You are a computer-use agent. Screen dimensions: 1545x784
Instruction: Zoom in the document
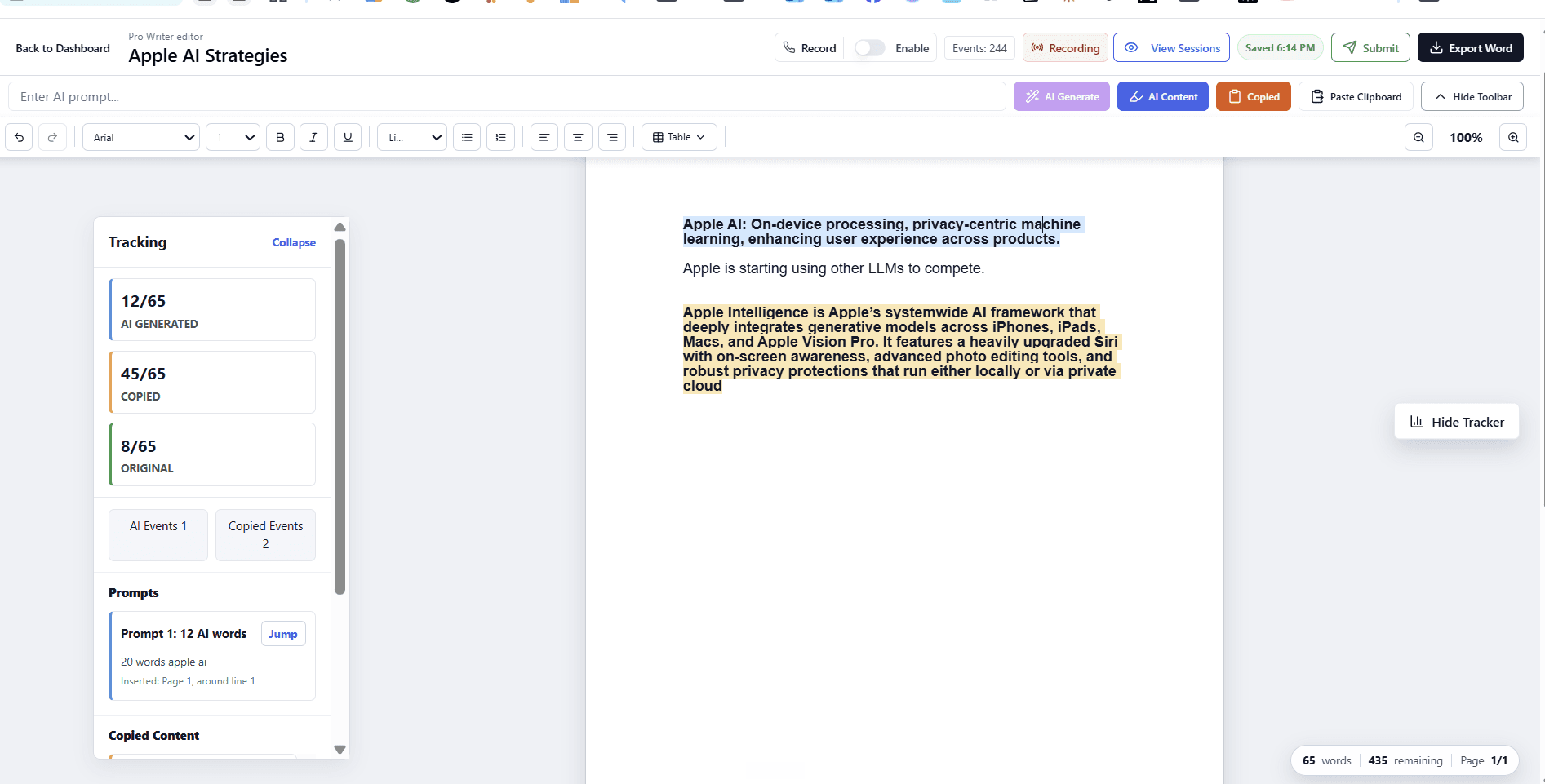coord(1513,137)
